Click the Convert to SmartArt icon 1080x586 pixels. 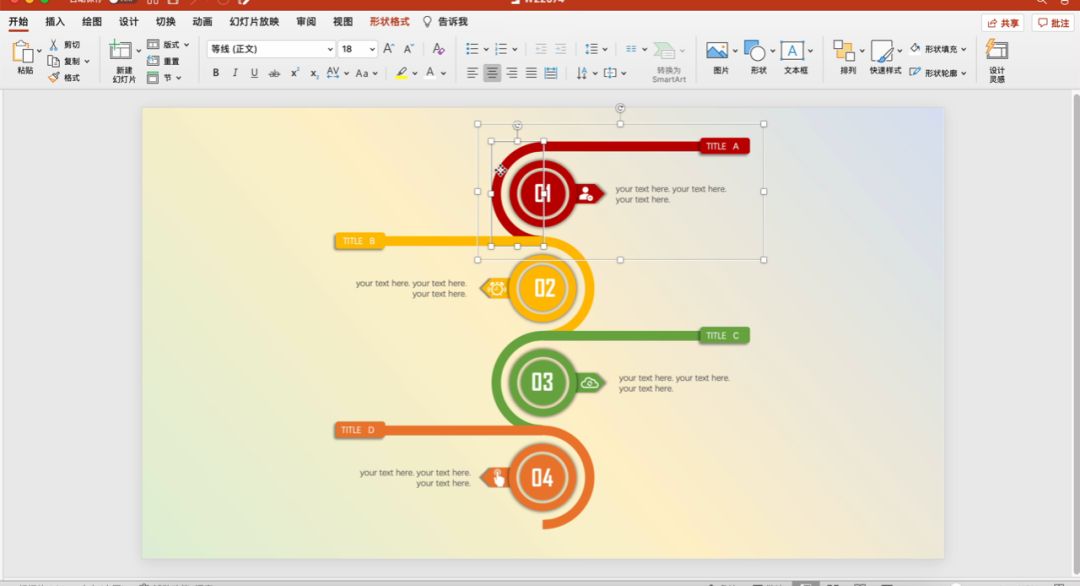(x=665, y=51)
